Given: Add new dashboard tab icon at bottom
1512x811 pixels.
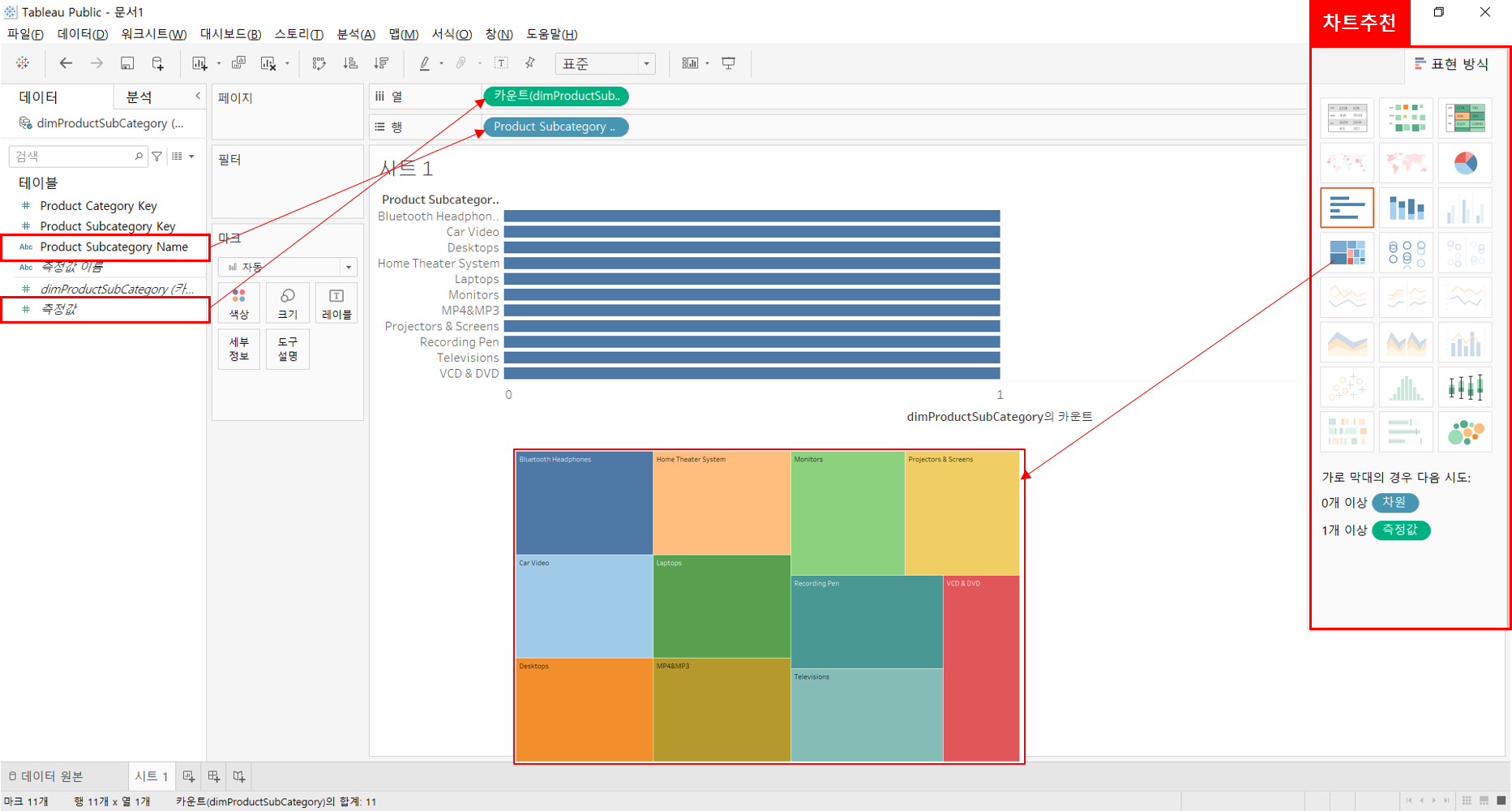Looking at the screenshot, I should pyautogui.click(x=214, y=776).
